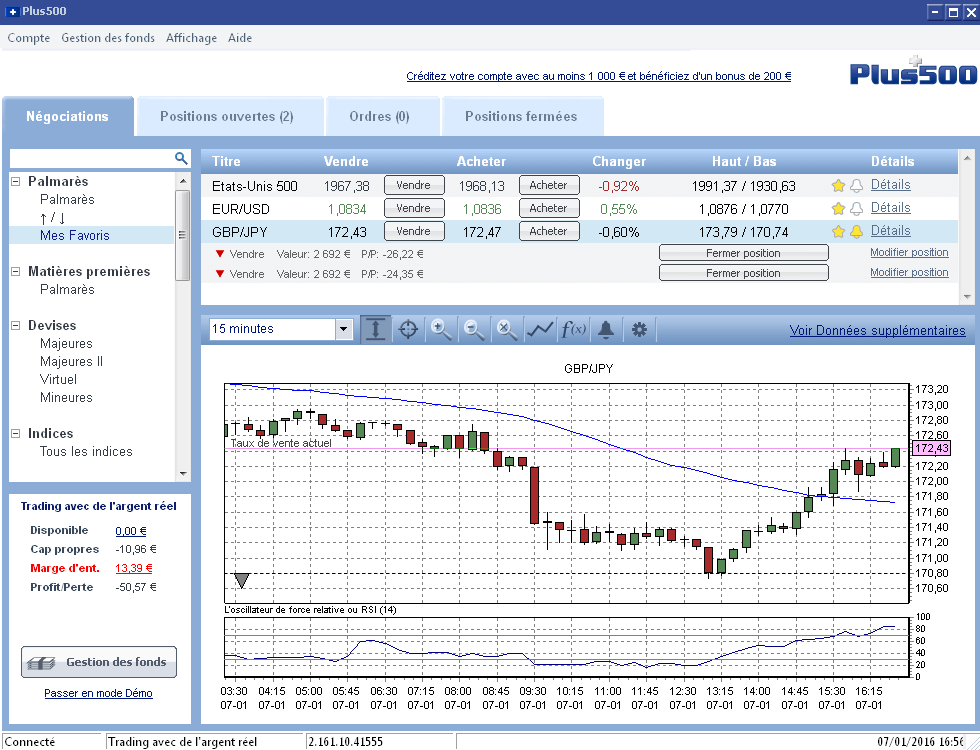Open Détails link for Etats-Unis 500
Image resolution: width=980 pixels, height=750 pixels.
[x=891, y=185]
